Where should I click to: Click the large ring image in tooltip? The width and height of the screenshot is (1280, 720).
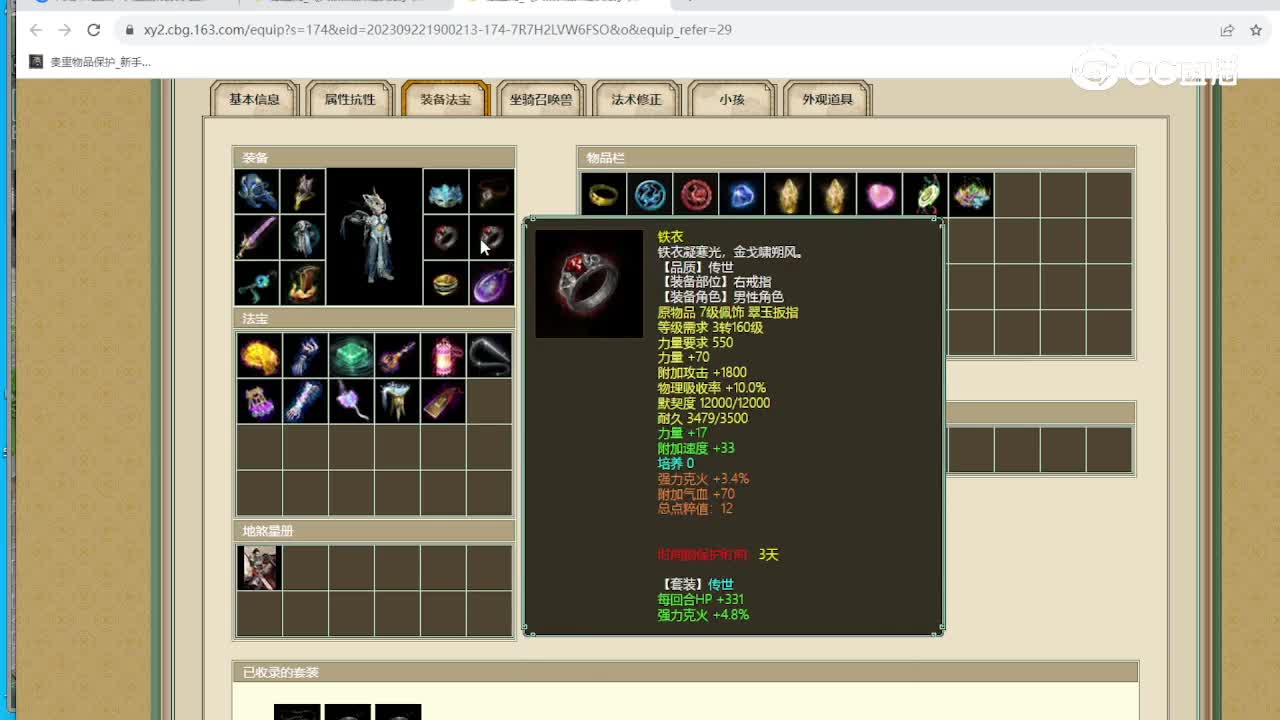pyautogui.click(x=589, y=283)
